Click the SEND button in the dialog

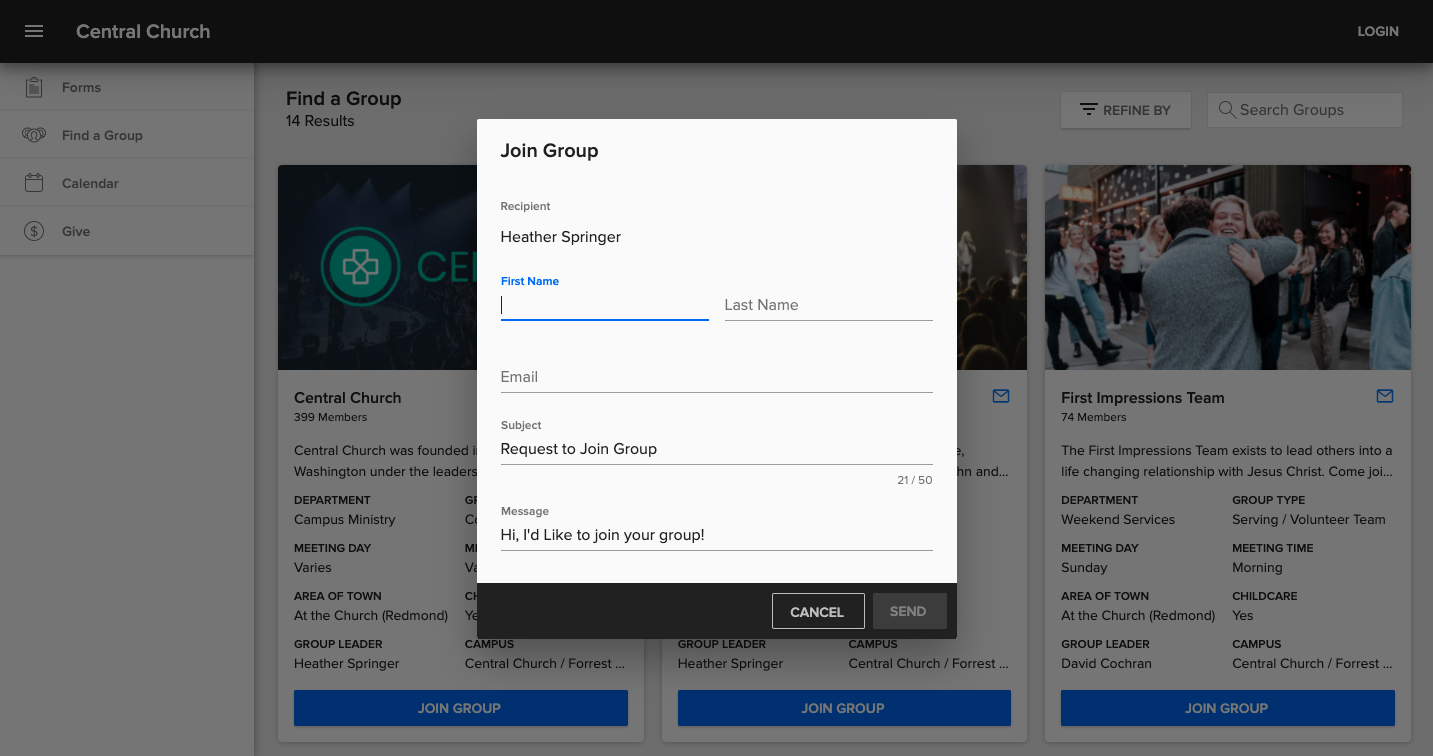click(908, 611)
